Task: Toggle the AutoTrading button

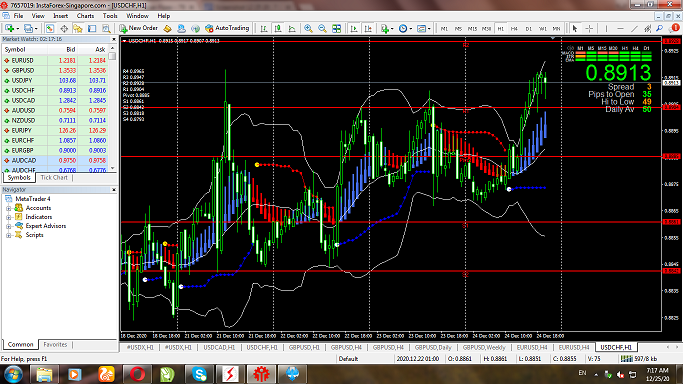Action: pyautogui.click(x=227, y=28)
